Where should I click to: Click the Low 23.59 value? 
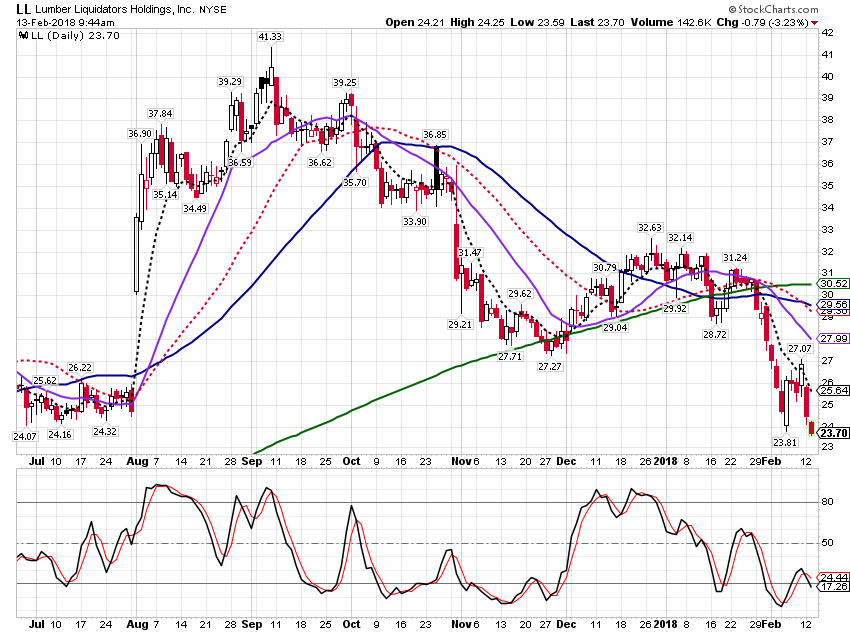point(537,22)
